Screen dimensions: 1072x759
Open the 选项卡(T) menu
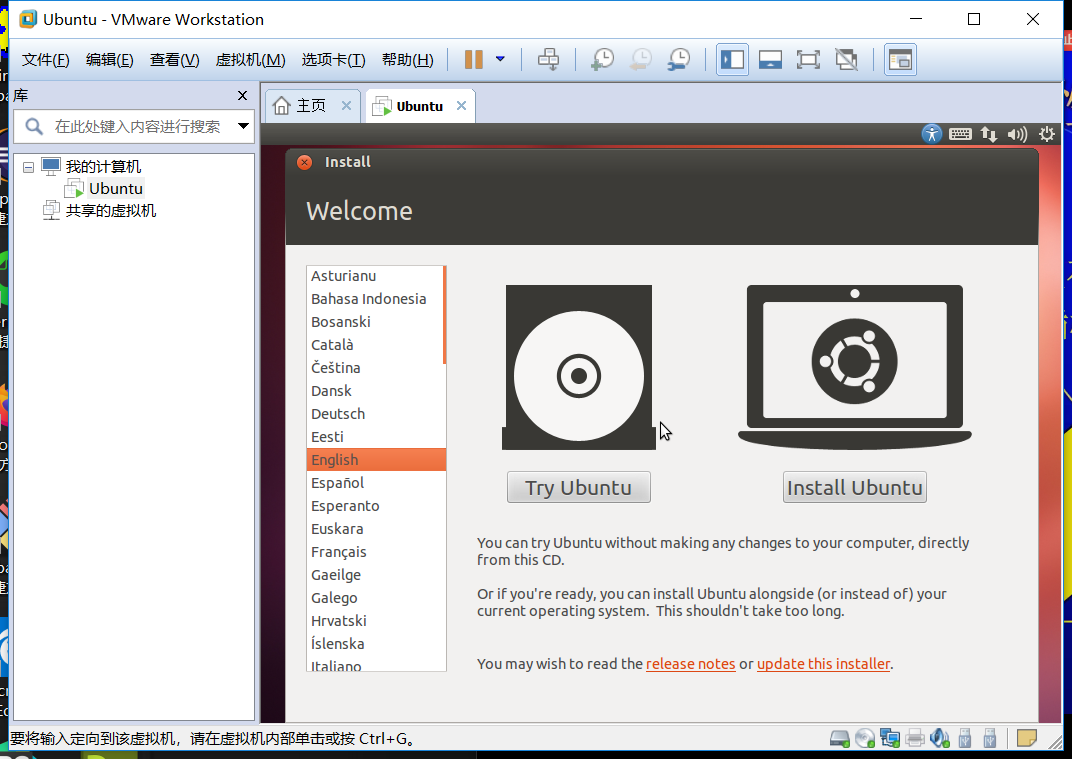click(x=334, y=60)
